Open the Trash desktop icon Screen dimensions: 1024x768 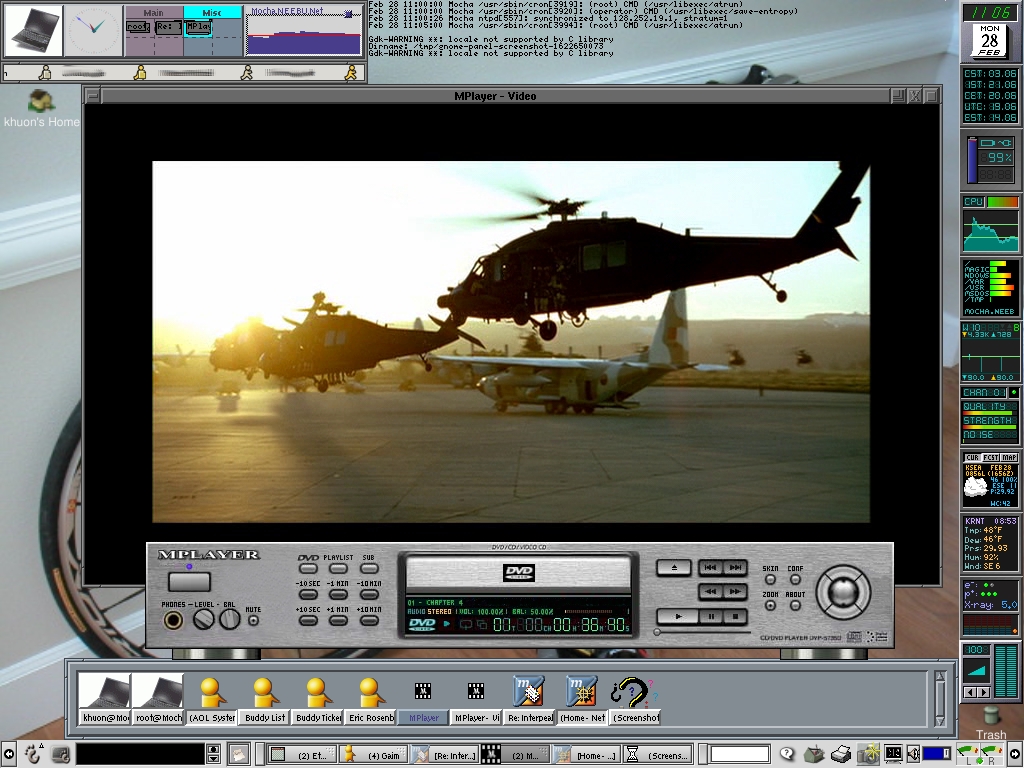[x=991, y=722]
